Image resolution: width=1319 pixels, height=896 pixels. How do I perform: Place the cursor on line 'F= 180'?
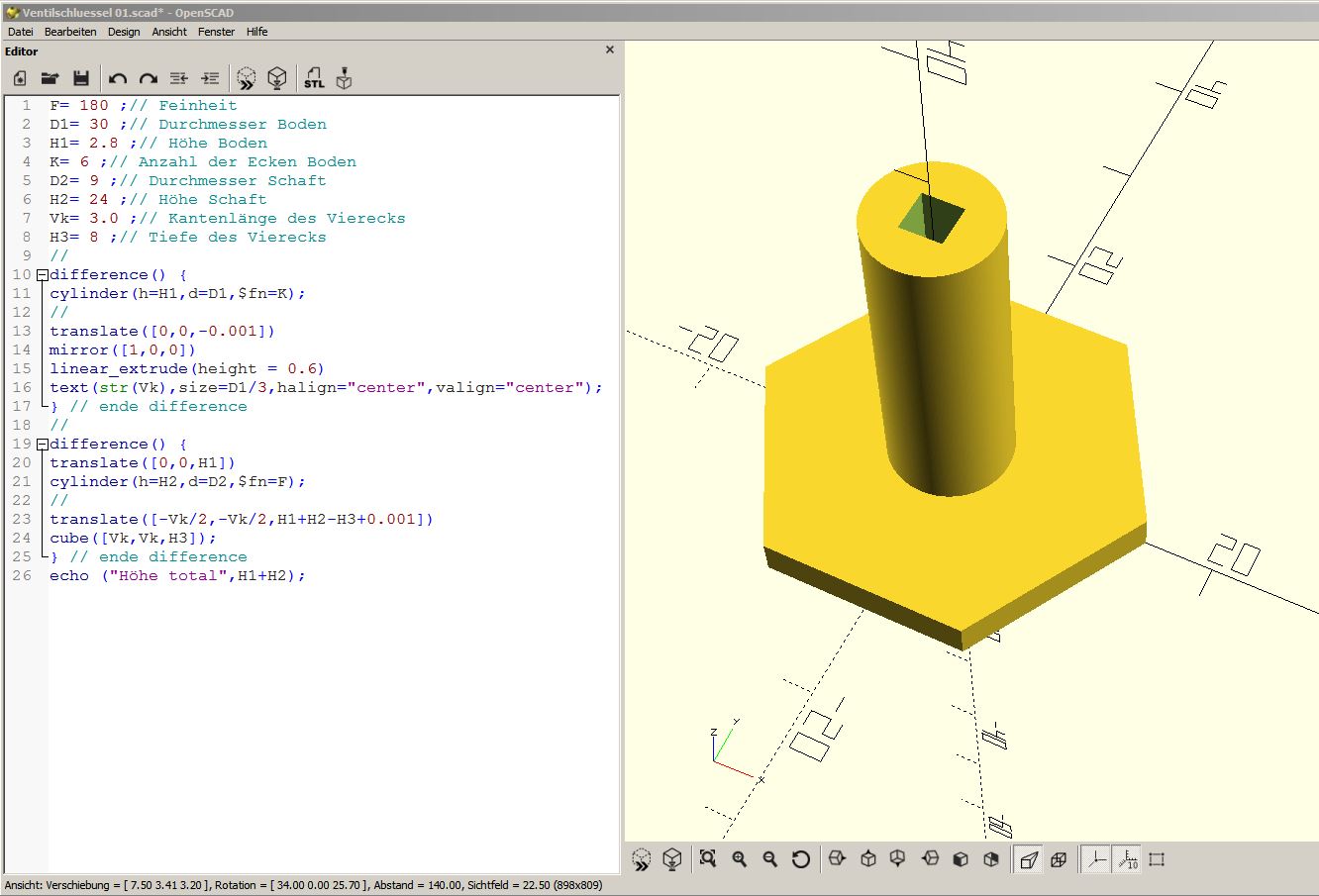click(x=144, y=105)
